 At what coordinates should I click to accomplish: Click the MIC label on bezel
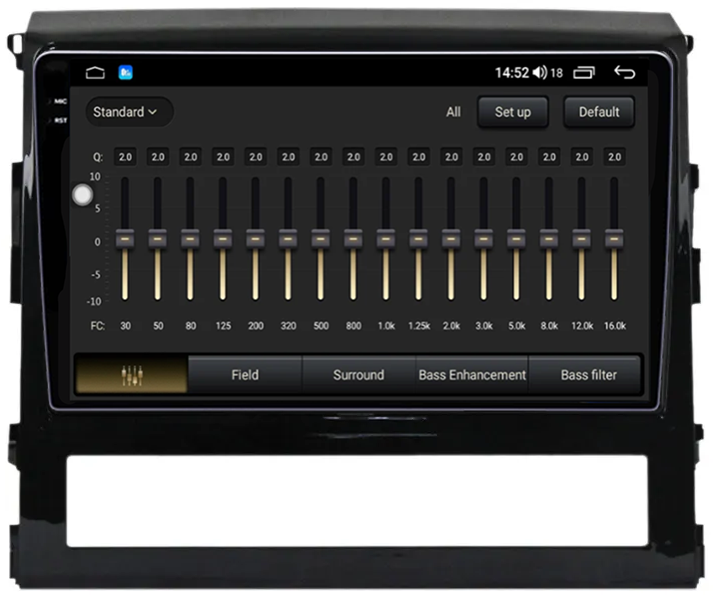click(60, 101)
